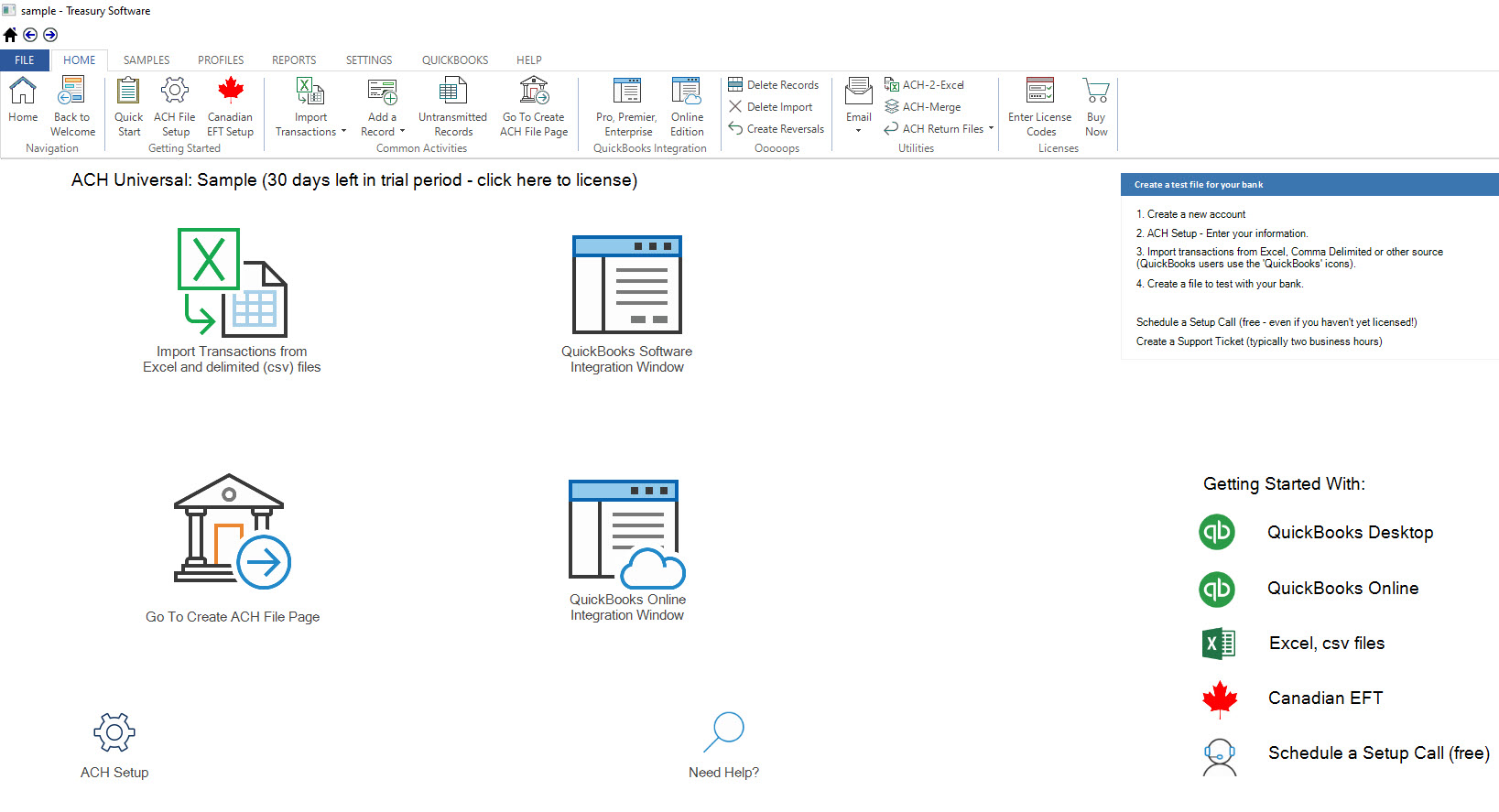Click QuickBooks Desktop getting started icon

tap(1217, 532)
